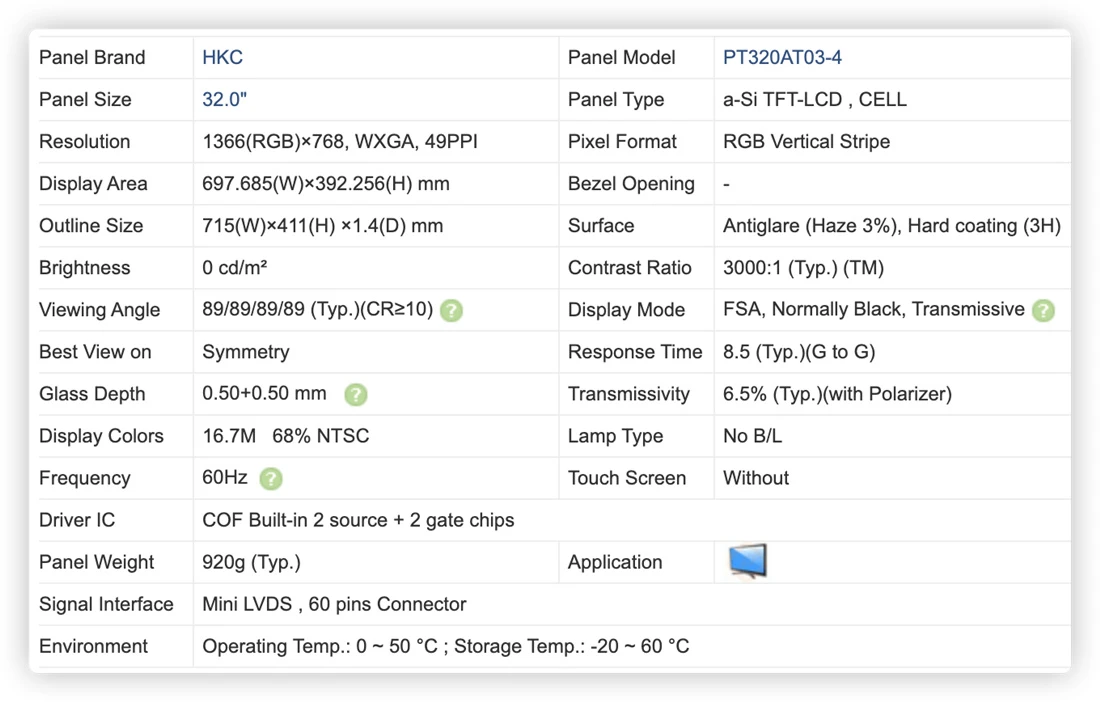
Task: Click the 8.5 (Typ.)(G to G) response time value
Action: [799, 352]
